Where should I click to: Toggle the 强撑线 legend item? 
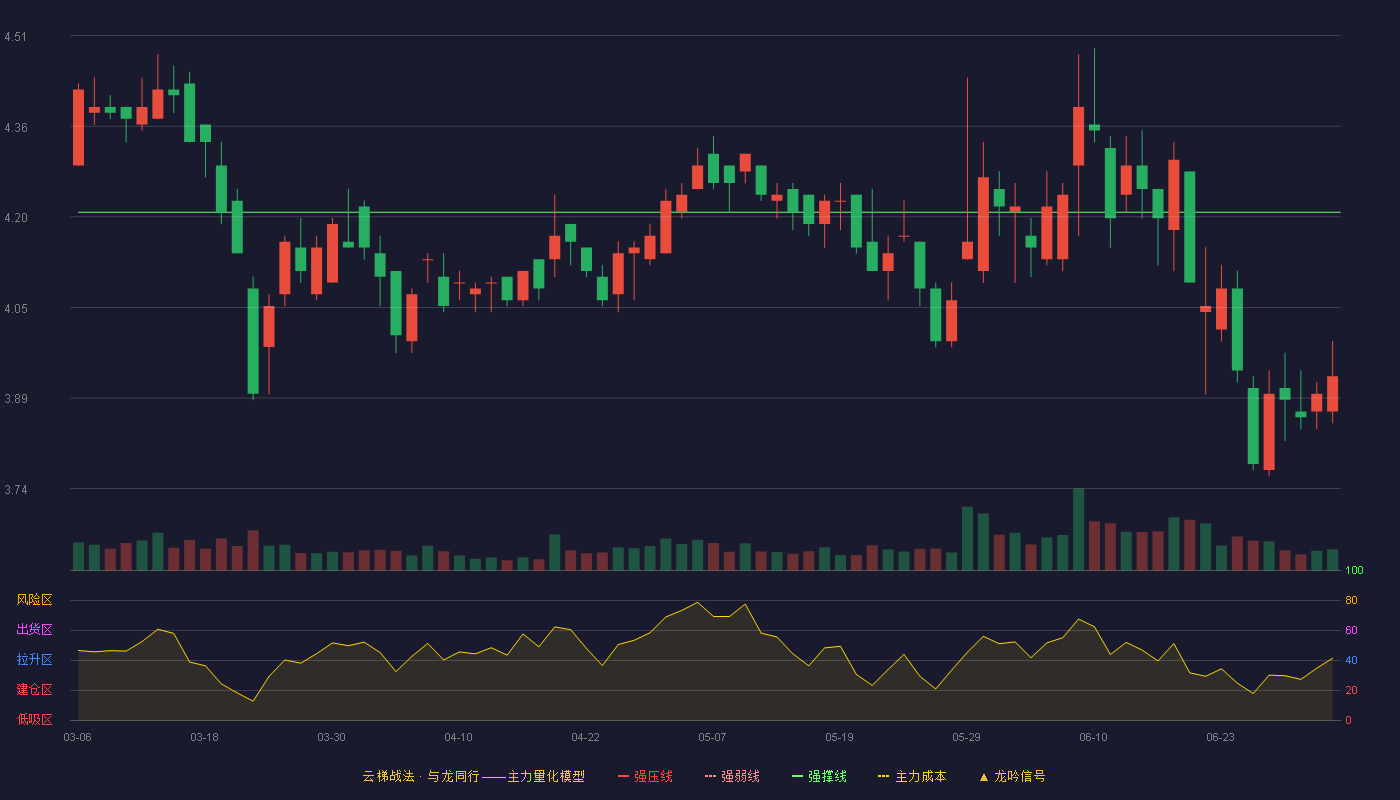pos(819,776)
